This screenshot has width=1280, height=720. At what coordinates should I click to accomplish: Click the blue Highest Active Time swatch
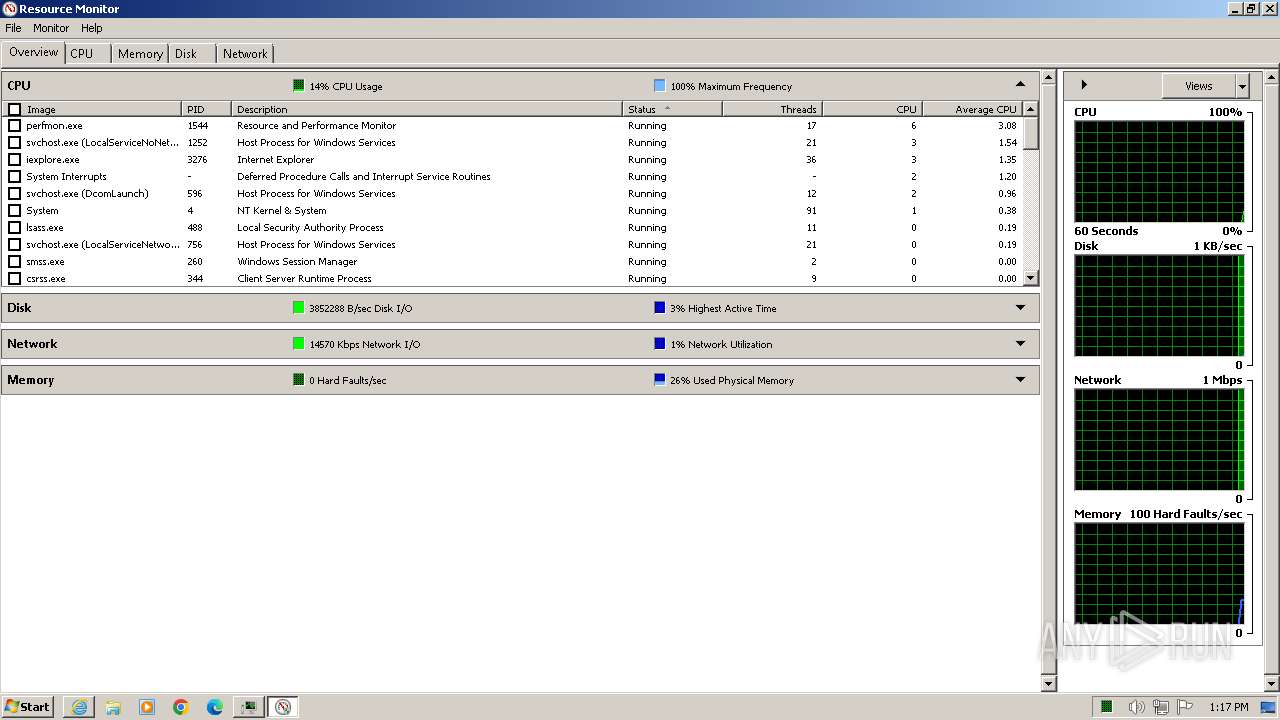(659, 308)
